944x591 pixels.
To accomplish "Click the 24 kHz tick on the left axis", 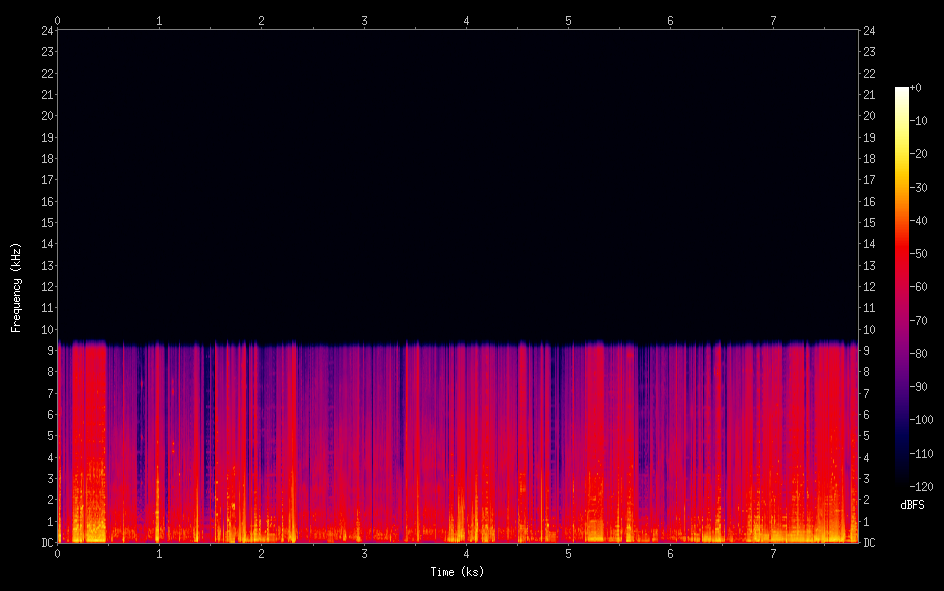I will coord(46,30).
